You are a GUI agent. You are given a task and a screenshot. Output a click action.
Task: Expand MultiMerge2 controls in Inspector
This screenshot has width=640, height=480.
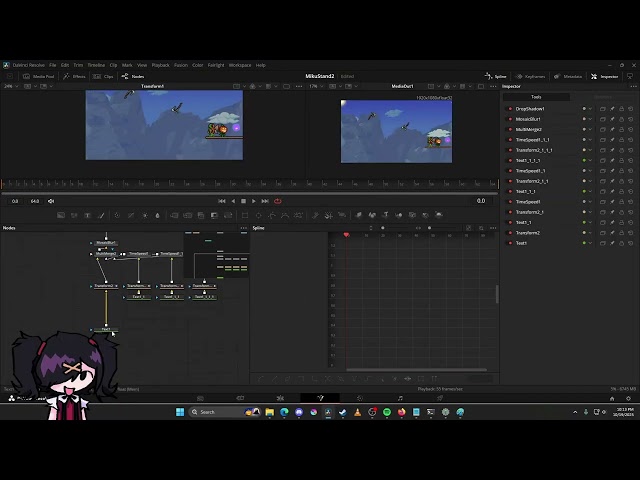point(590,129)
